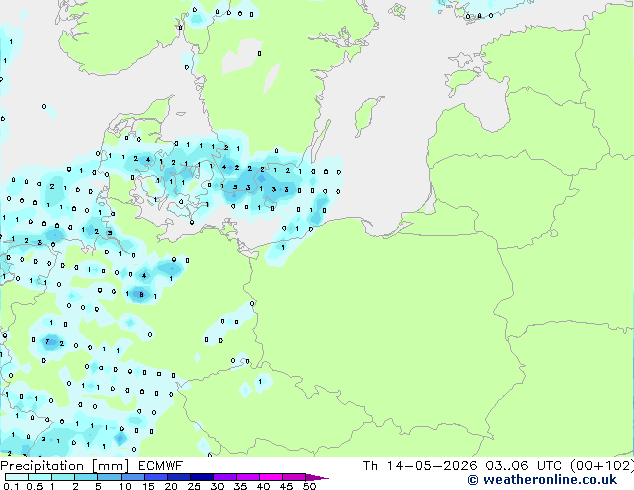The image size is (634, 490).
Task: Click the legend scale label '0.5'
Action: pyautogui.click(x=34, y=486)
